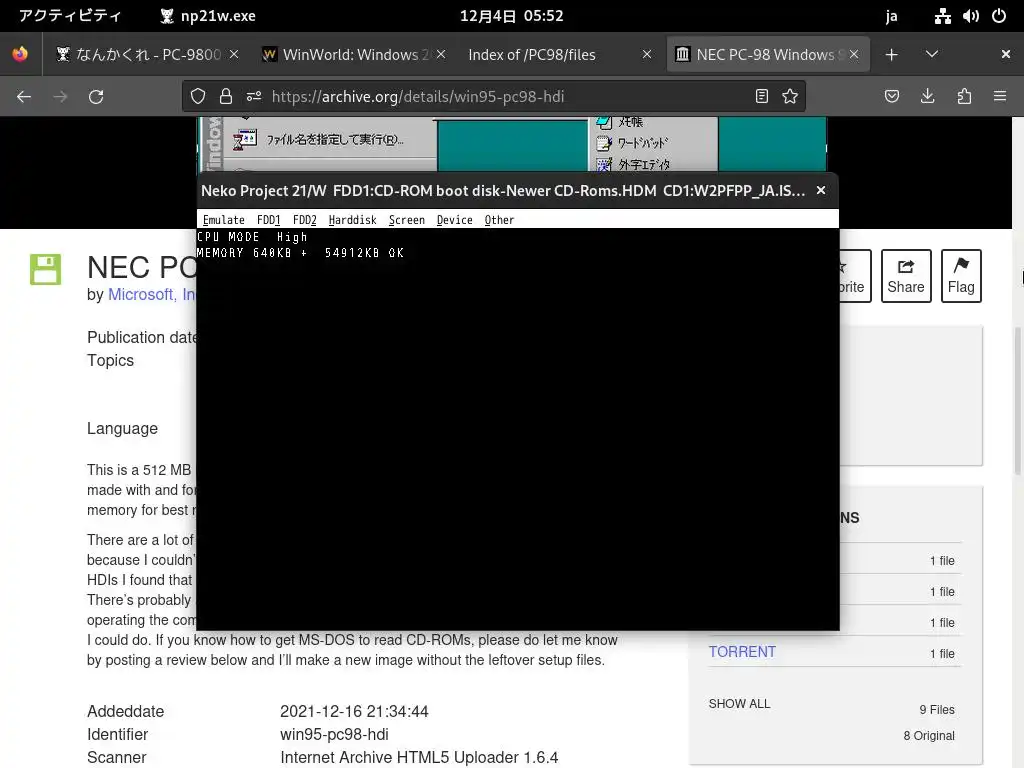The height and width of the screenshot is (768, 1024).
Task: Click the identifier win95-pc98-hdi text
Action: pyautogui.click(x=334, y=734)
